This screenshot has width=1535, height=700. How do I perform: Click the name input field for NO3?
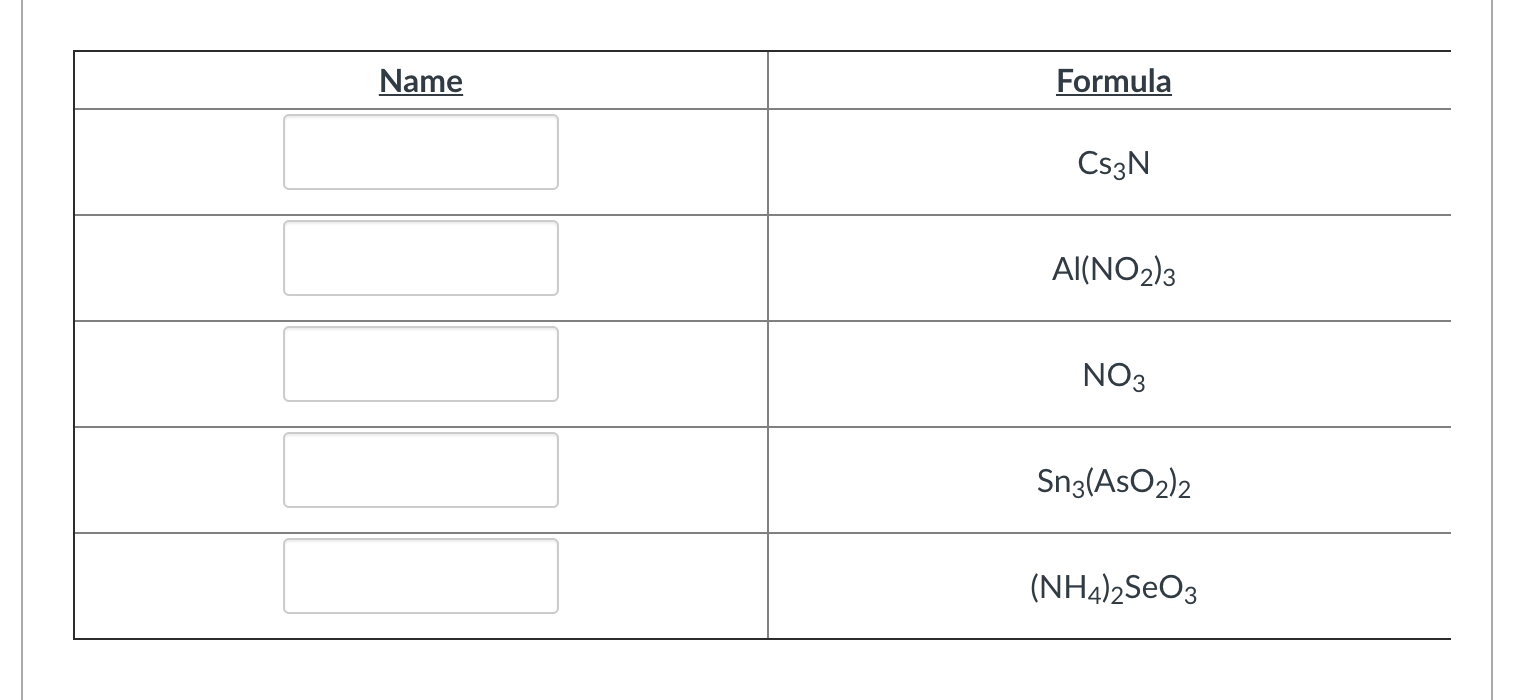click(420, 364)
